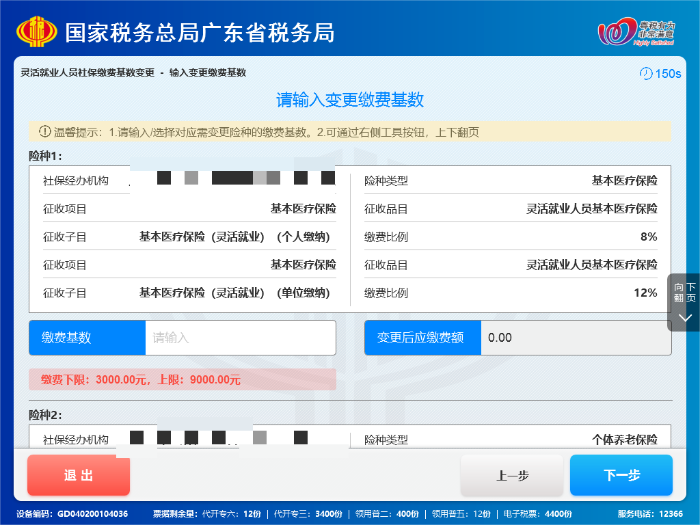The width and height of the screenshot is (700, 525).
Task: Click the blue 变更后应缴费额 label
Action: (x=423, y=338)
